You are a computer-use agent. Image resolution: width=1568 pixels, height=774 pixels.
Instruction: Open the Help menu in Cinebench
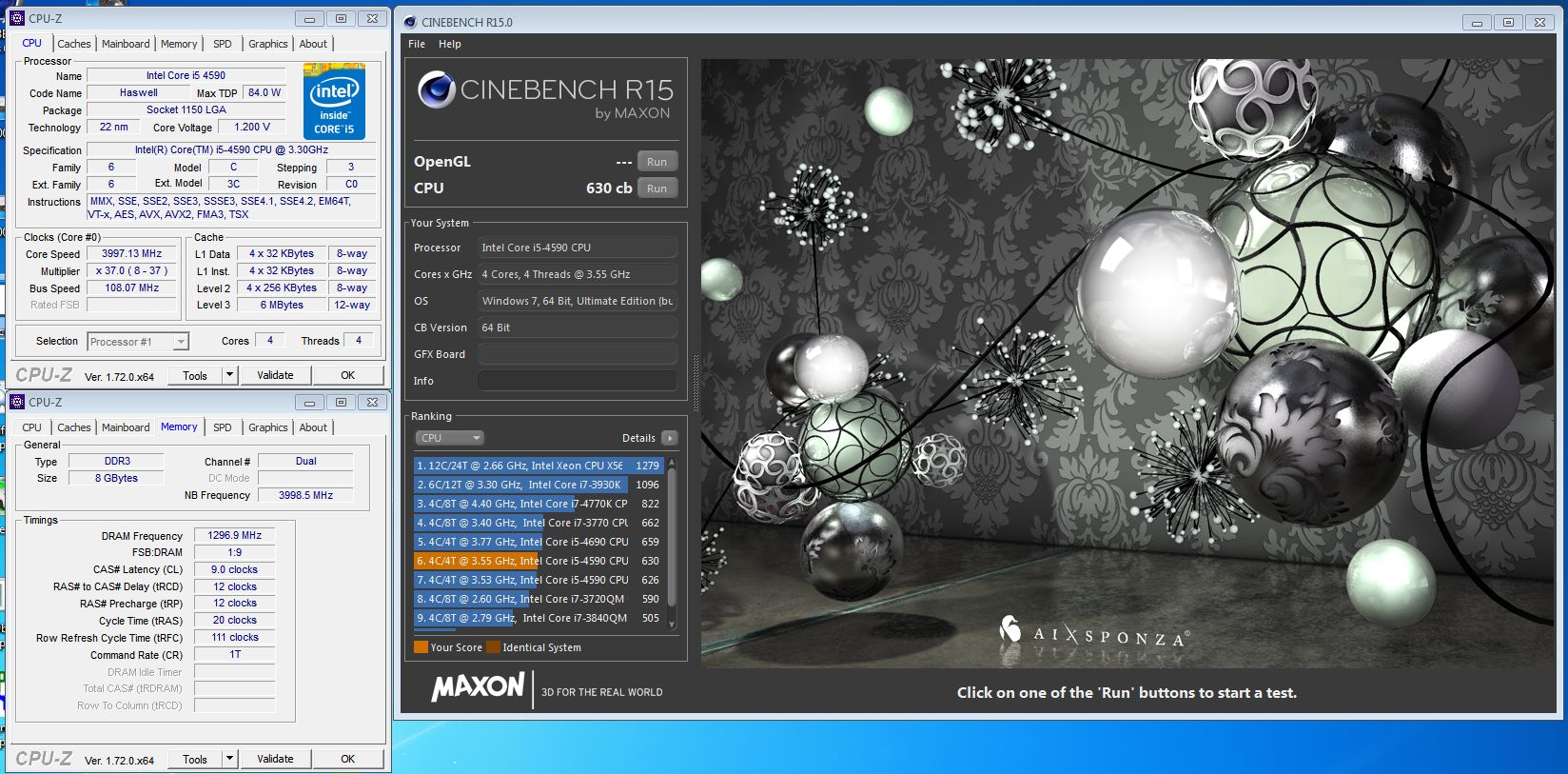(x=450, y=44)
